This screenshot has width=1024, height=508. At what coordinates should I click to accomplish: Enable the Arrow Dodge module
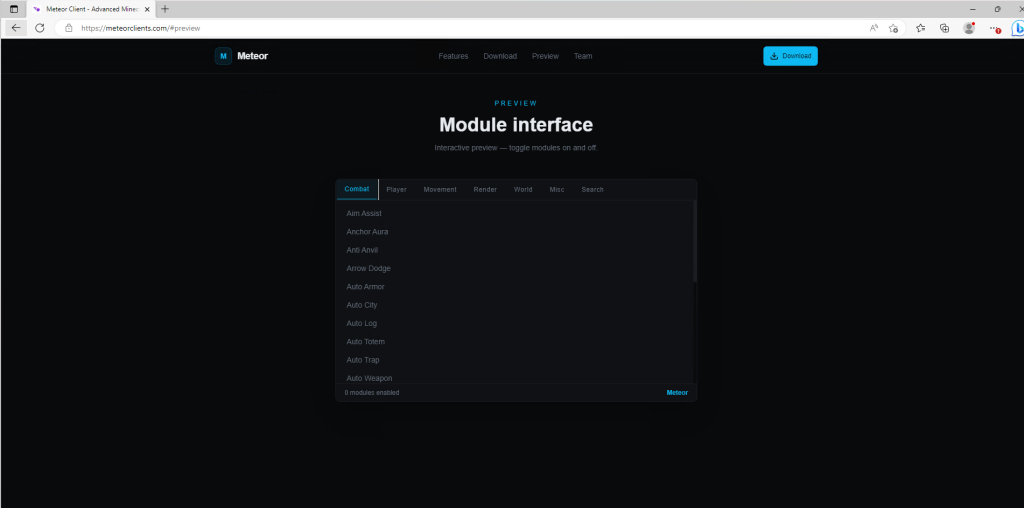515,268
